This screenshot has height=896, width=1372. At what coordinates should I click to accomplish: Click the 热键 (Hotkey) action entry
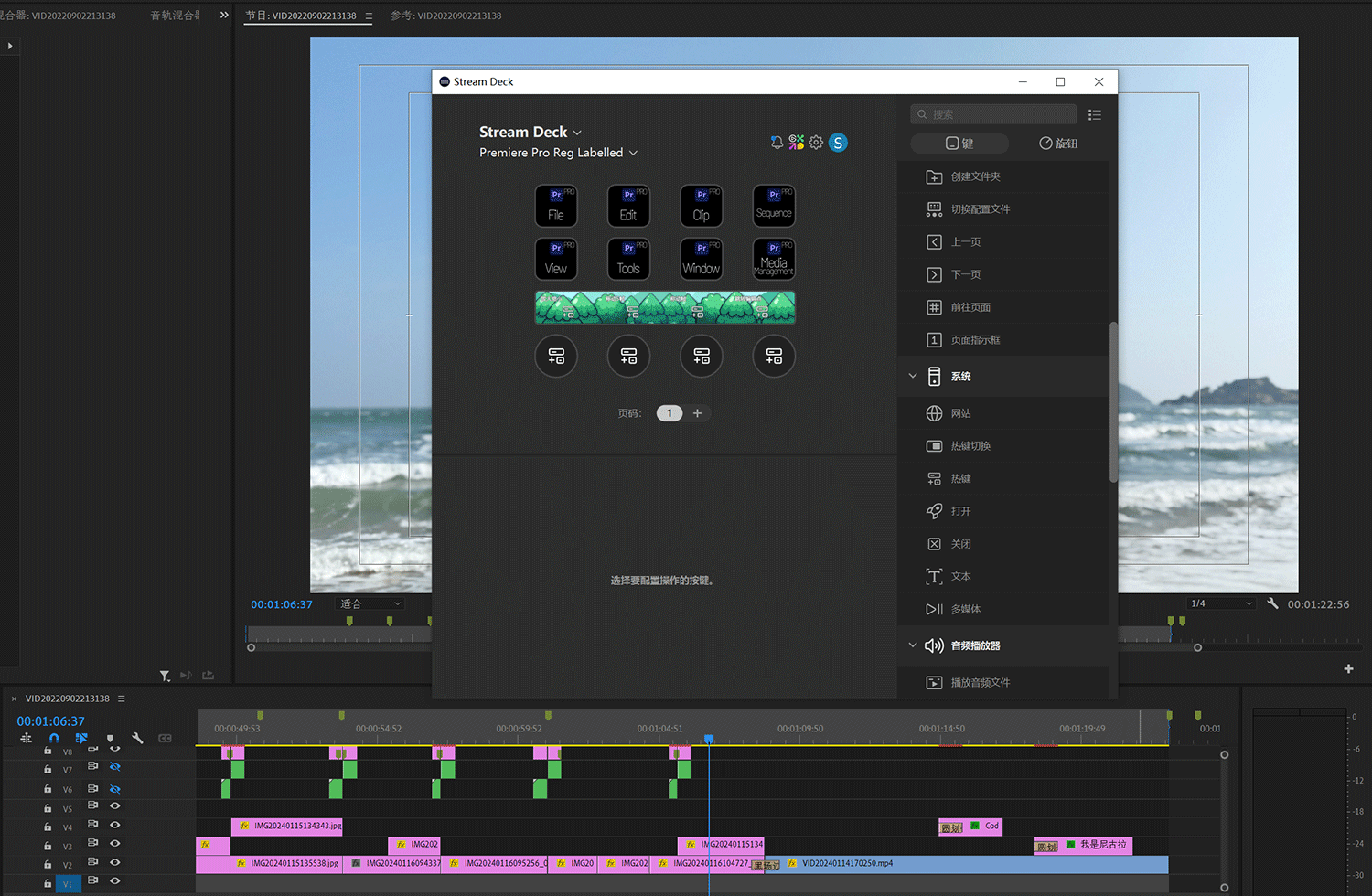960,478
